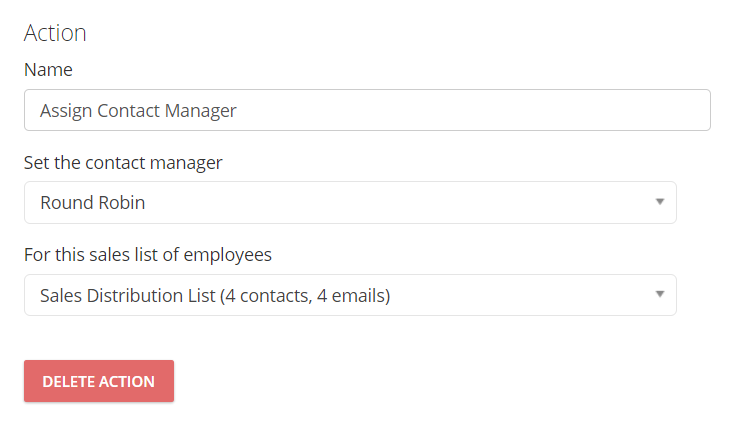
Task: Expand the Sales Distribution List (4 contacts, 4 emails) selector
Action: tap(350, 295)
